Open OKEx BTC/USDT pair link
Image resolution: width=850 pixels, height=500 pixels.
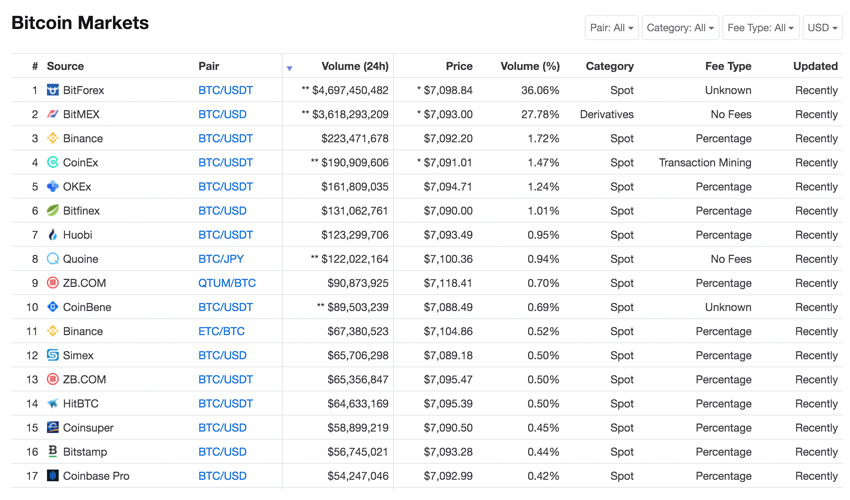tap(226, 187)
